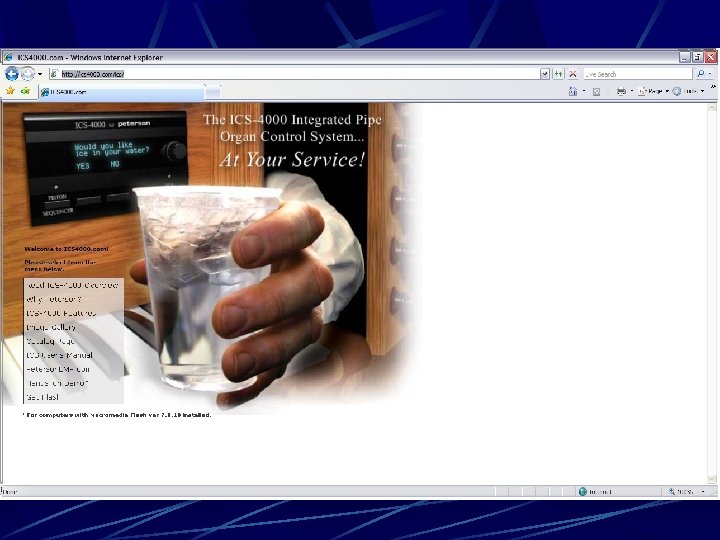
Task: Open search options dropdown arrow
Action: coord(710,74)
